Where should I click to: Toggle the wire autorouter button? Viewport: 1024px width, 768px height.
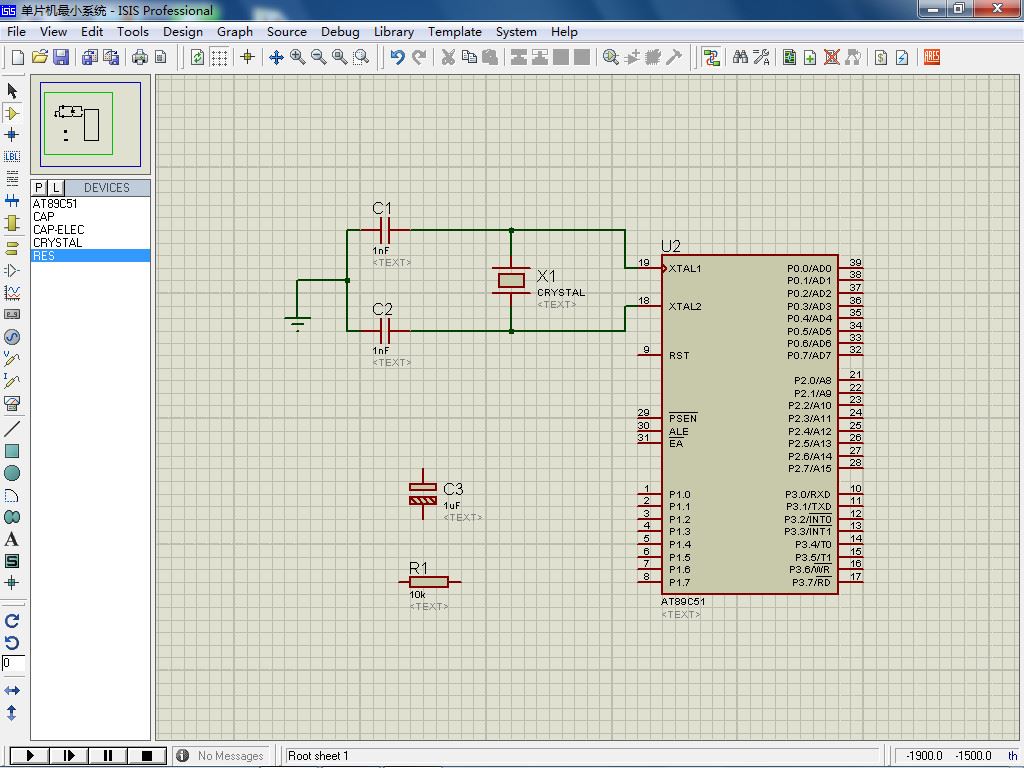(711, 57)
